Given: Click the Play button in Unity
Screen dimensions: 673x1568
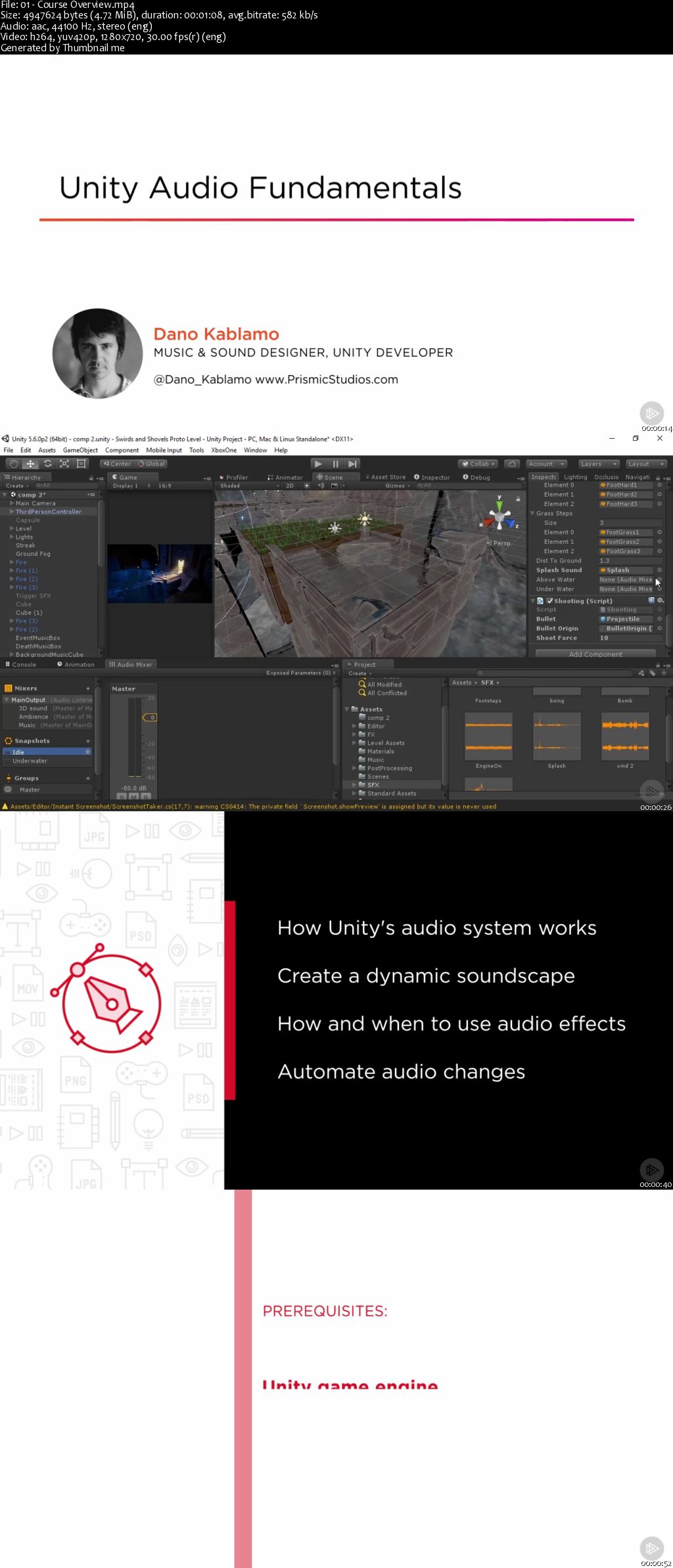Looking at the screenshot, I should tap(318, 464).
